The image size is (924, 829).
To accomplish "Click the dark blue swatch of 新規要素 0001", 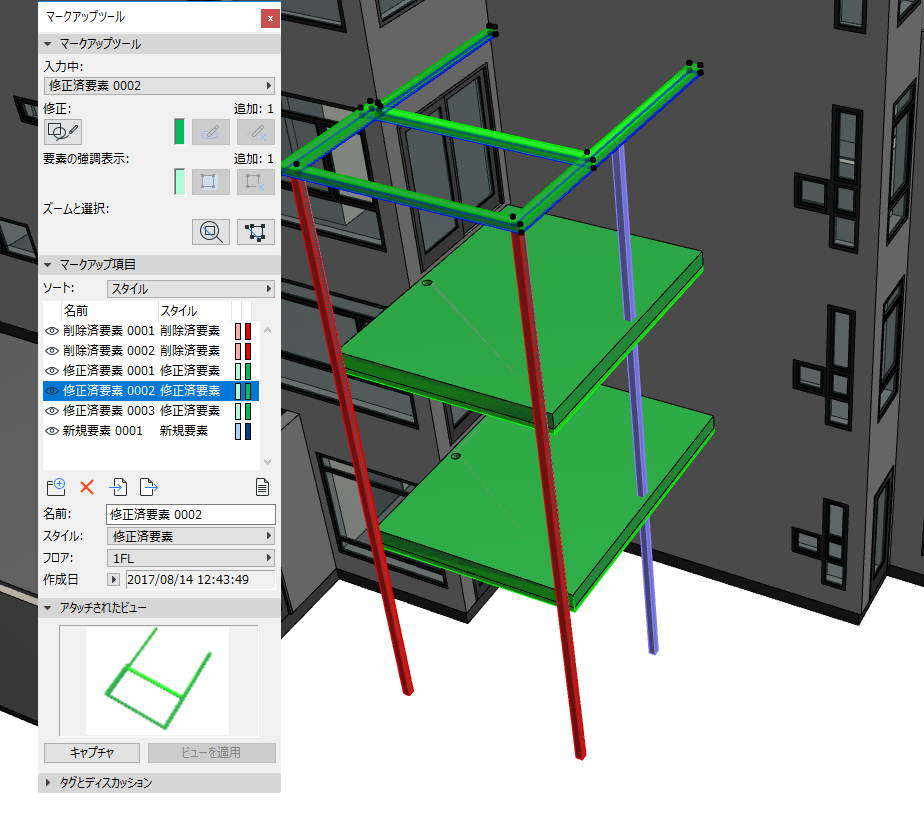I will pos(248,431).
